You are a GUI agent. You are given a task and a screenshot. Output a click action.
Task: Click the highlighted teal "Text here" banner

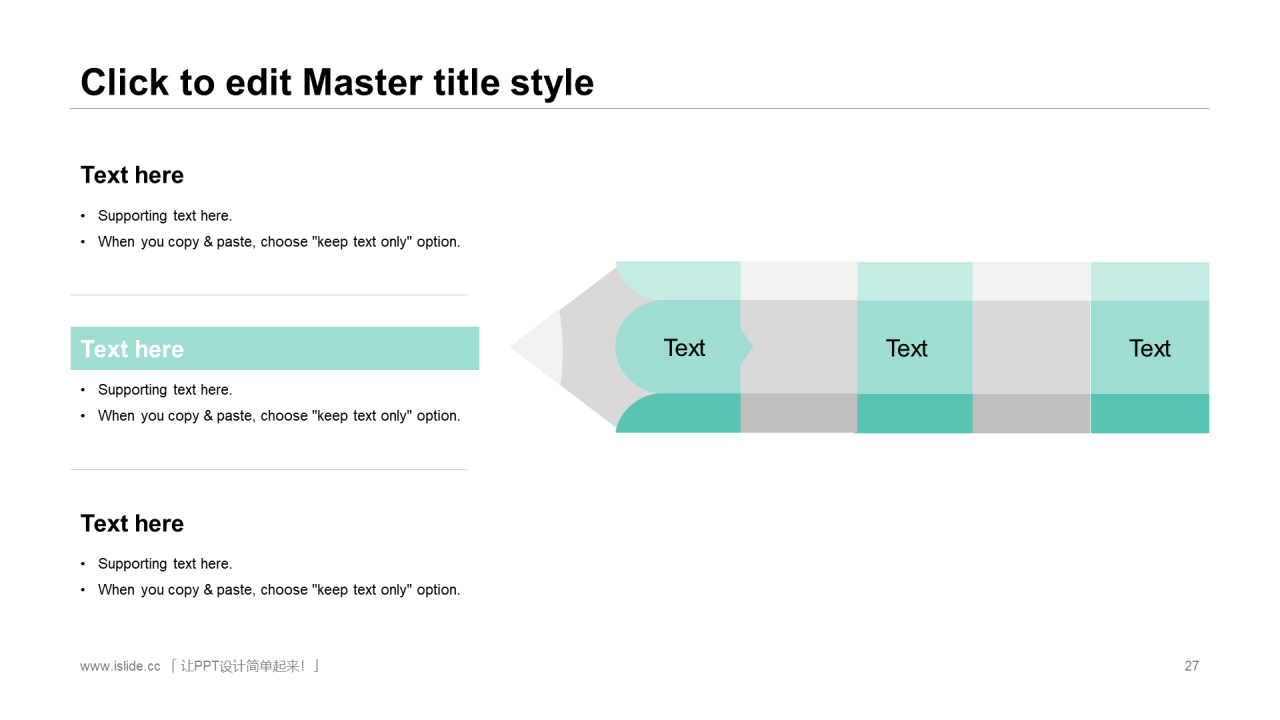pyautogui.click(x=275, y=348)
